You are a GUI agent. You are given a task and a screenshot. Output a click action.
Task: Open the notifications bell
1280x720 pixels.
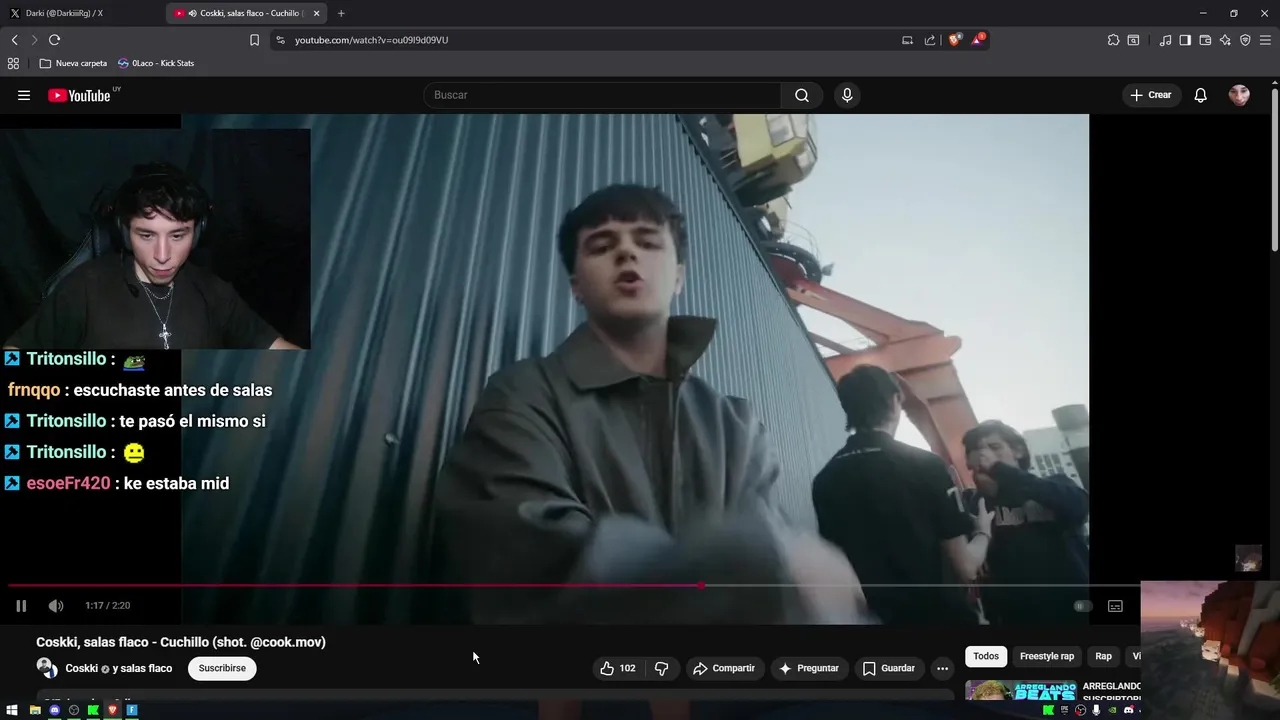coord(1201,95)
